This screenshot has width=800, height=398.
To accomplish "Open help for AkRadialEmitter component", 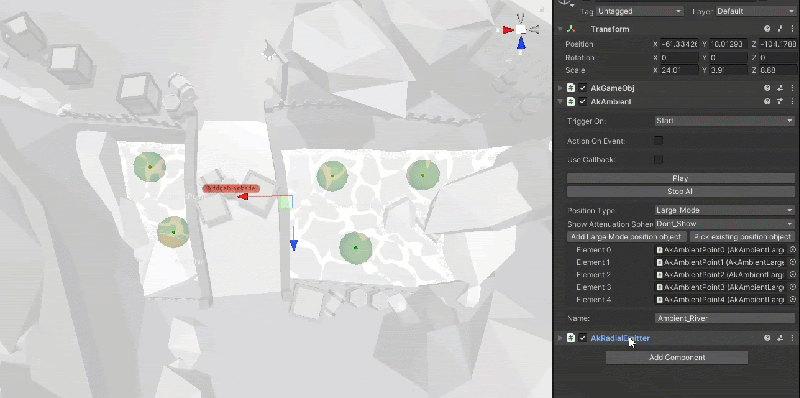I will (767, 338).
